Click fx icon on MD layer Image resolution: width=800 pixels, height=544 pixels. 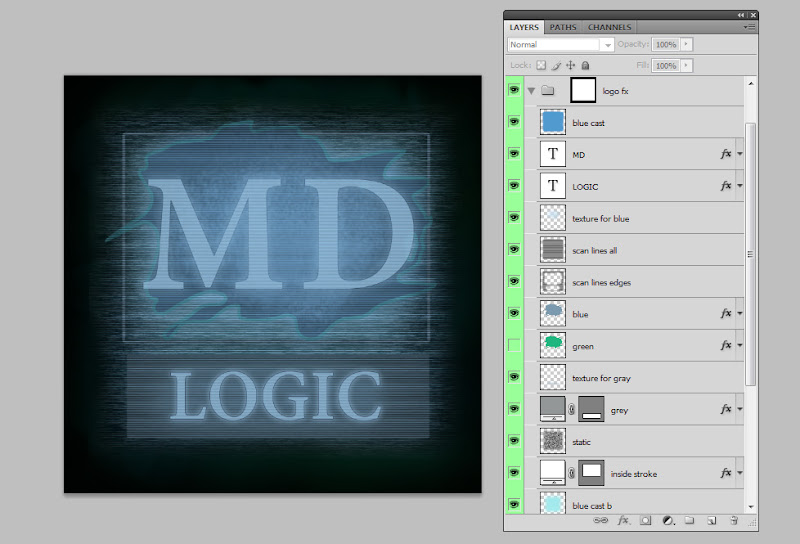tap(726, 154)
